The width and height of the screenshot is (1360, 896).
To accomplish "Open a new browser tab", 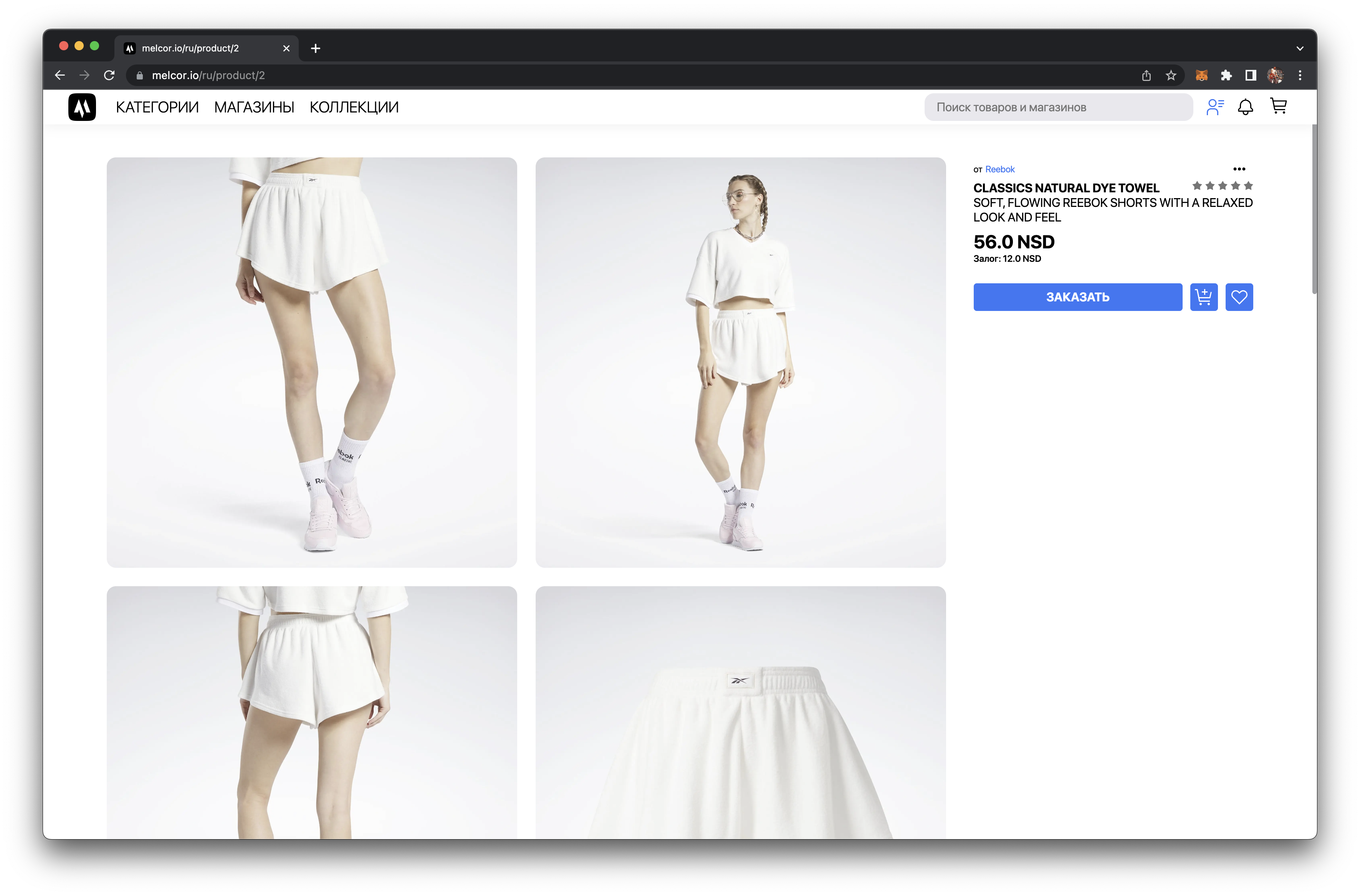I will click(x=316, y=49).
